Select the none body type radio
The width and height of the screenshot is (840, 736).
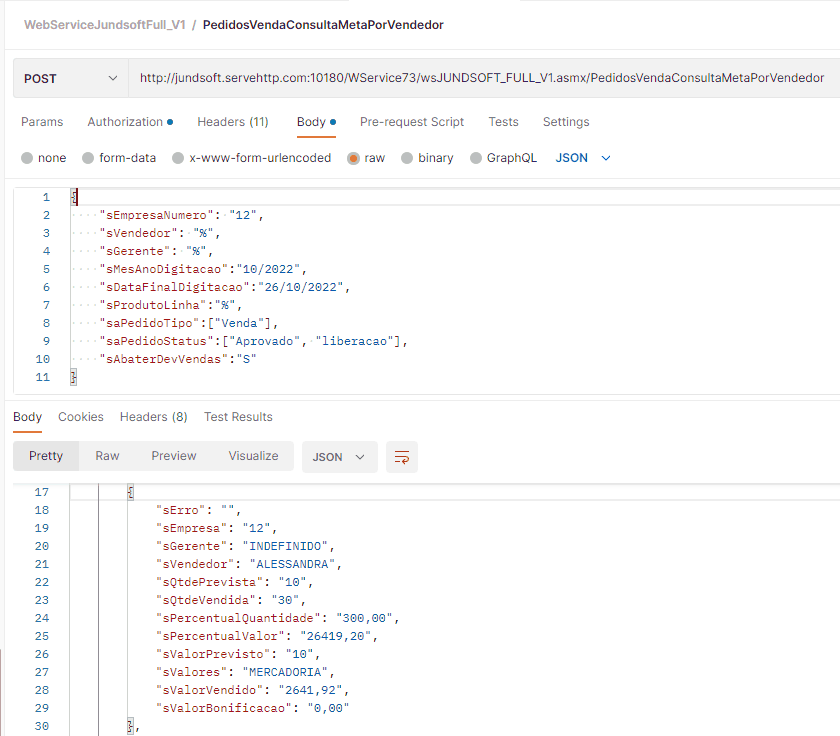coord(27,158)
